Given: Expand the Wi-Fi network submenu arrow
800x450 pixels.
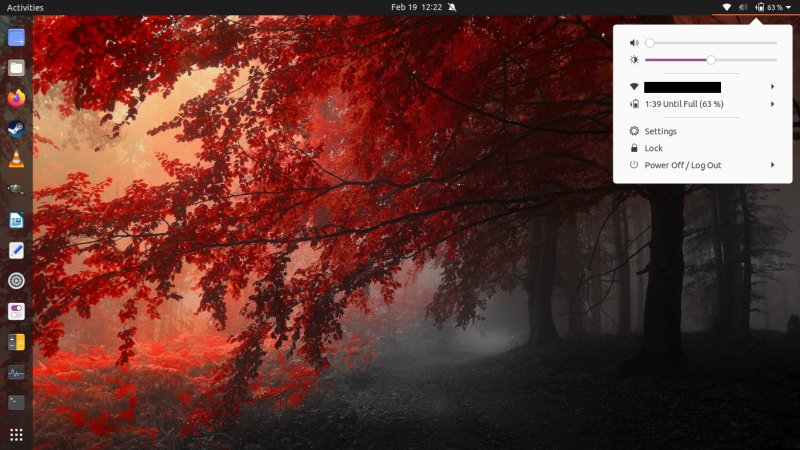Looking at the screenshot, I should click(x=772, y=87).
